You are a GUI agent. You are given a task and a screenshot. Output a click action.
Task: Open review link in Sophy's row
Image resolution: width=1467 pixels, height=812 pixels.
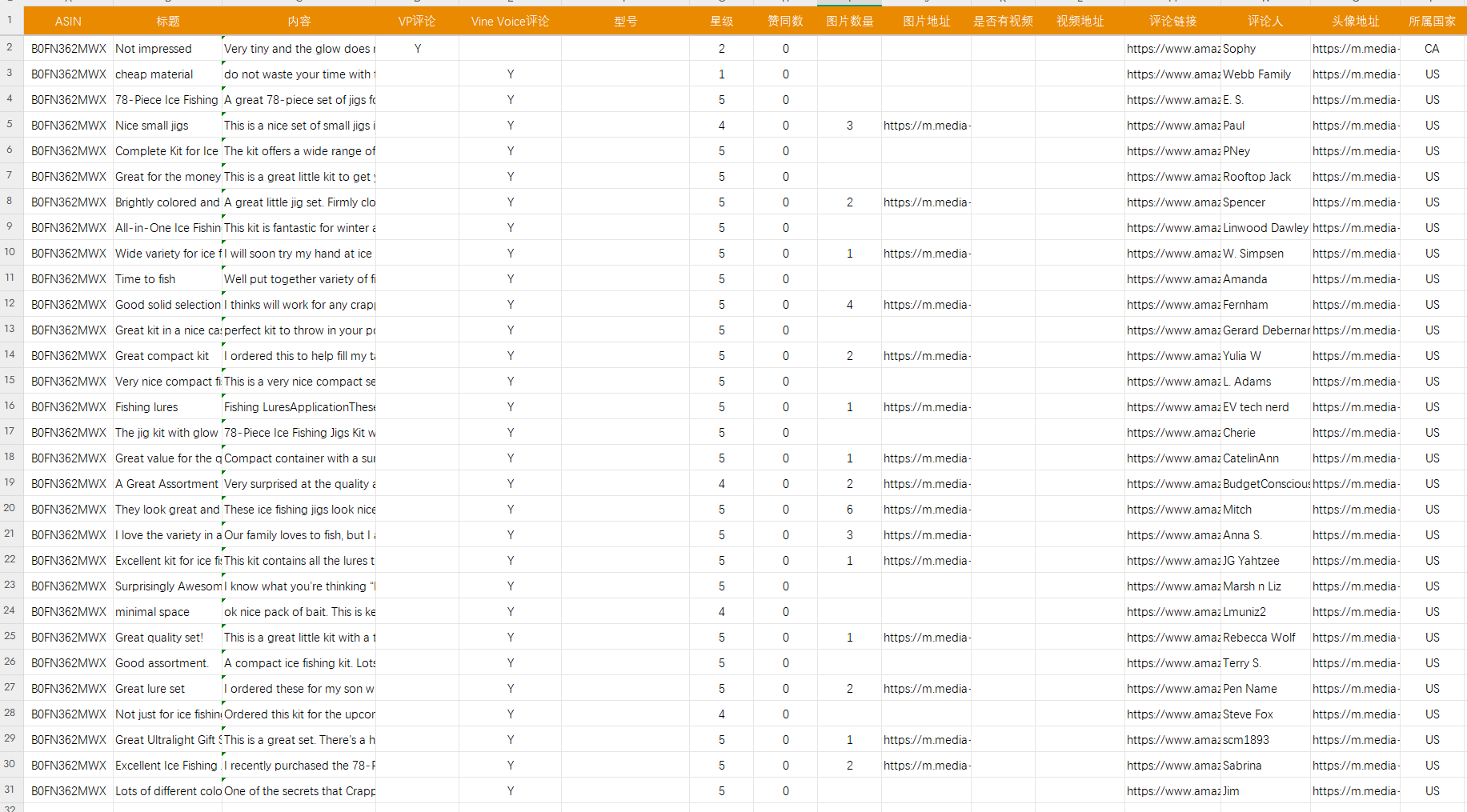point(1172,49)
